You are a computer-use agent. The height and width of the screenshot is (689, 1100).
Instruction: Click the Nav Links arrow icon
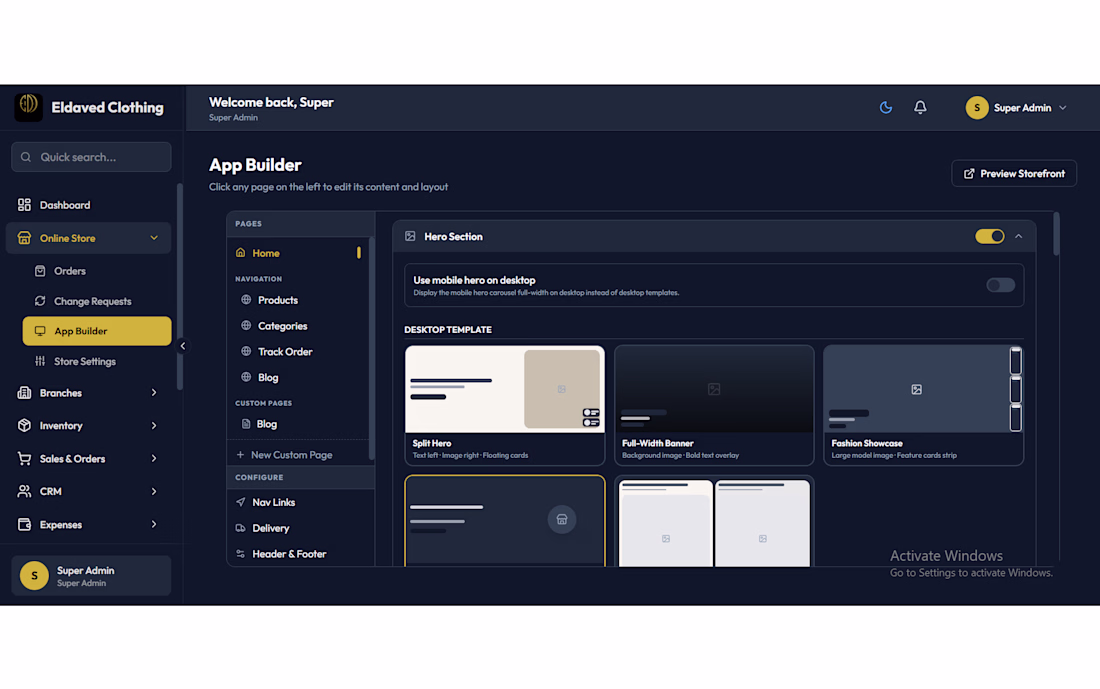241,502
